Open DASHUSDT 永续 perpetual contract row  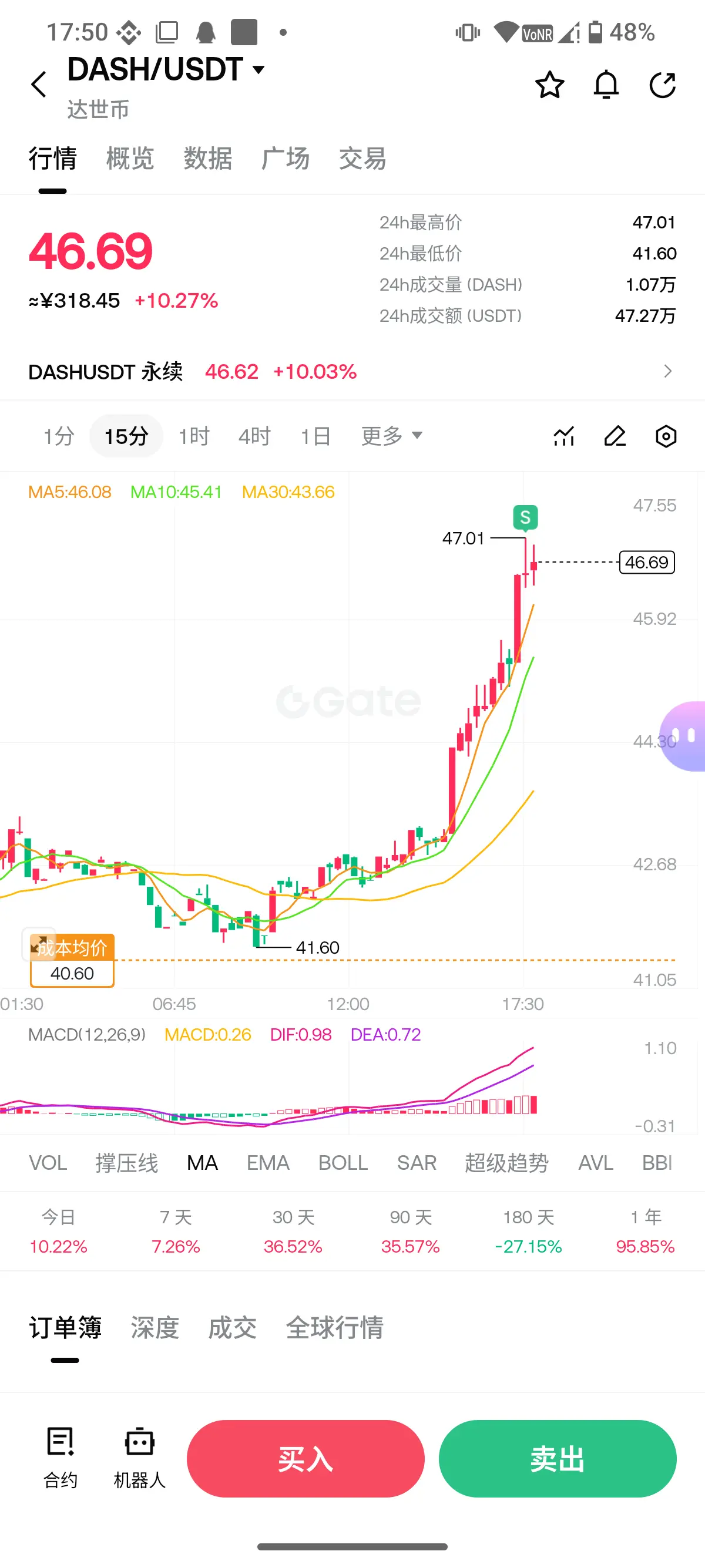pos(352,371)
